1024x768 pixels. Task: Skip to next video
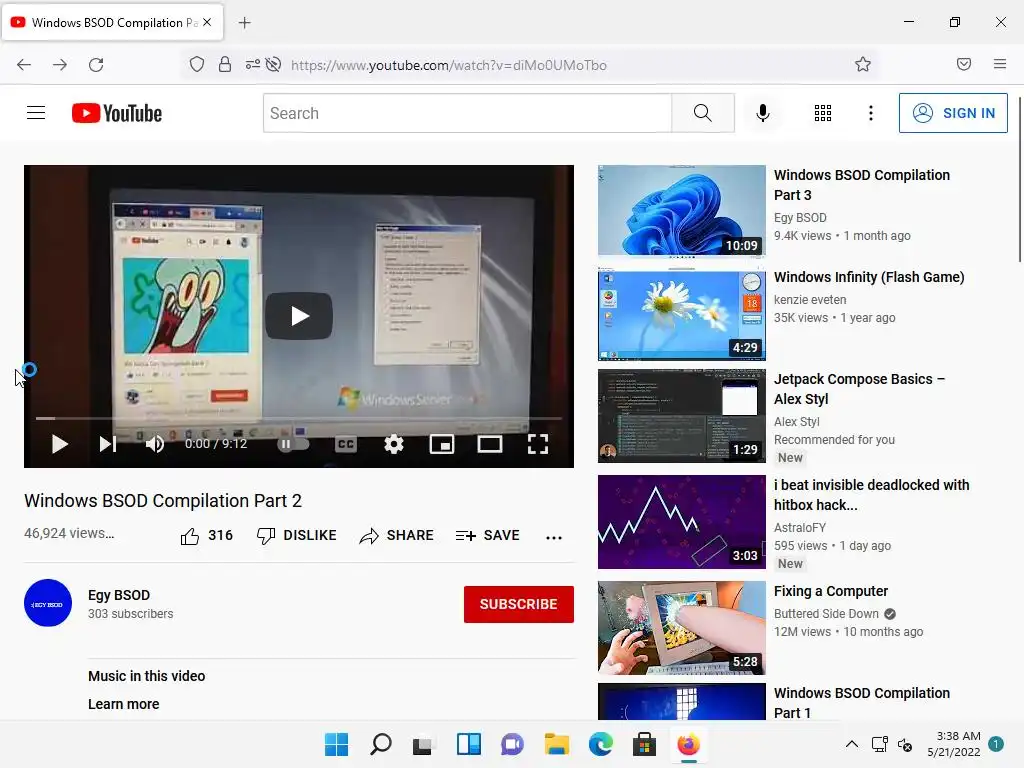[x=108, y=444]
